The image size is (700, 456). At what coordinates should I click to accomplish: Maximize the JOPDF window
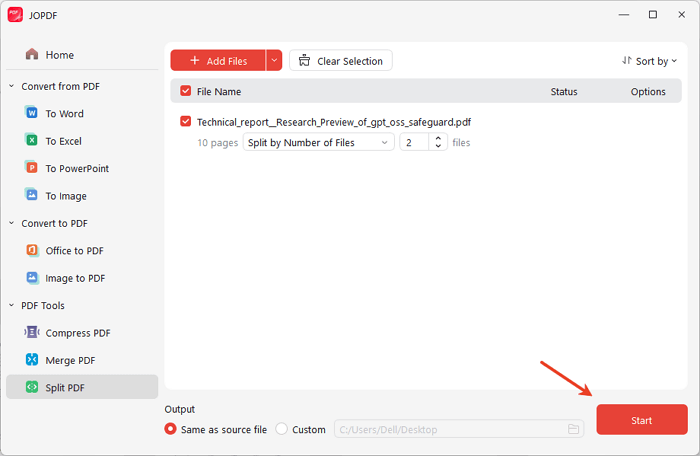pos(653,15)
